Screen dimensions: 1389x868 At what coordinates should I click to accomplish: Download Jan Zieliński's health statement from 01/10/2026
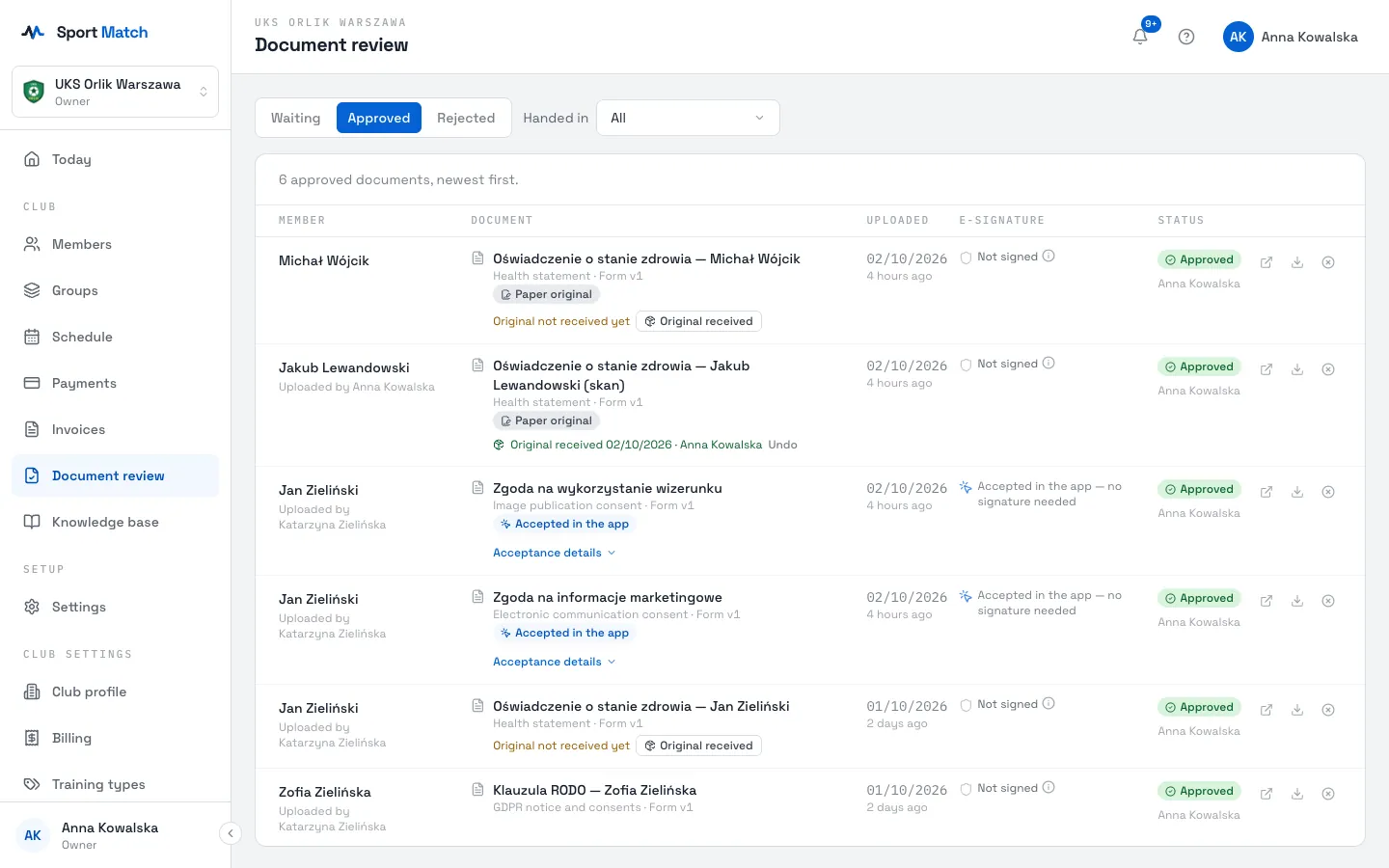(x=1297, y=710)
